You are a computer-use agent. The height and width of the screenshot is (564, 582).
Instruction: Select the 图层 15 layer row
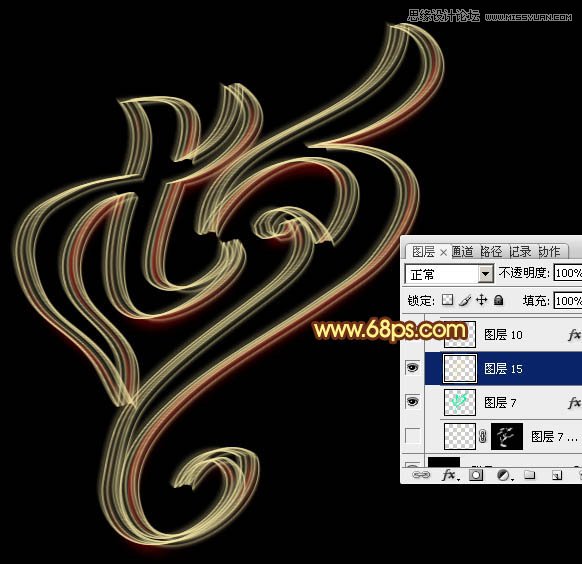(x=503, y=368)
